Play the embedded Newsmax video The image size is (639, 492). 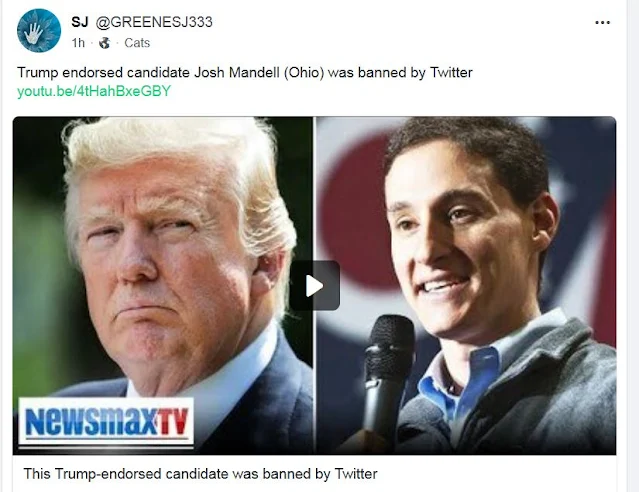tap(315, 286)
